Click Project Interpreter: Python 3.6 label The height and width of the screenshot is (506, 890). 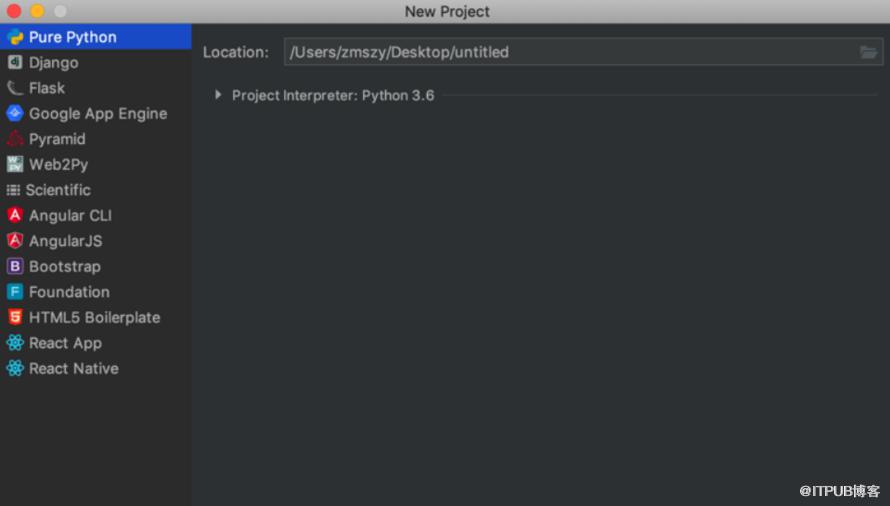point(333,95)
